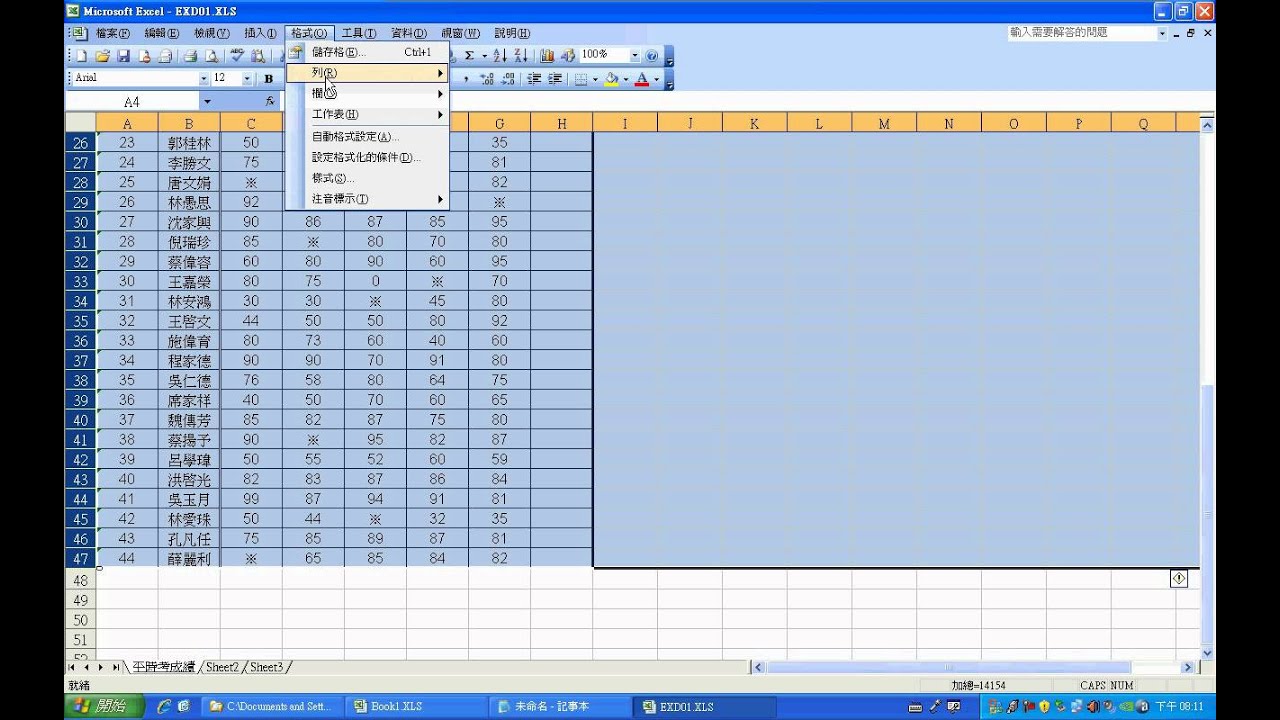Sort descending with the Z-A icon
The image size is (1280, 720).
pyautogui.click(x=520, y=56)
